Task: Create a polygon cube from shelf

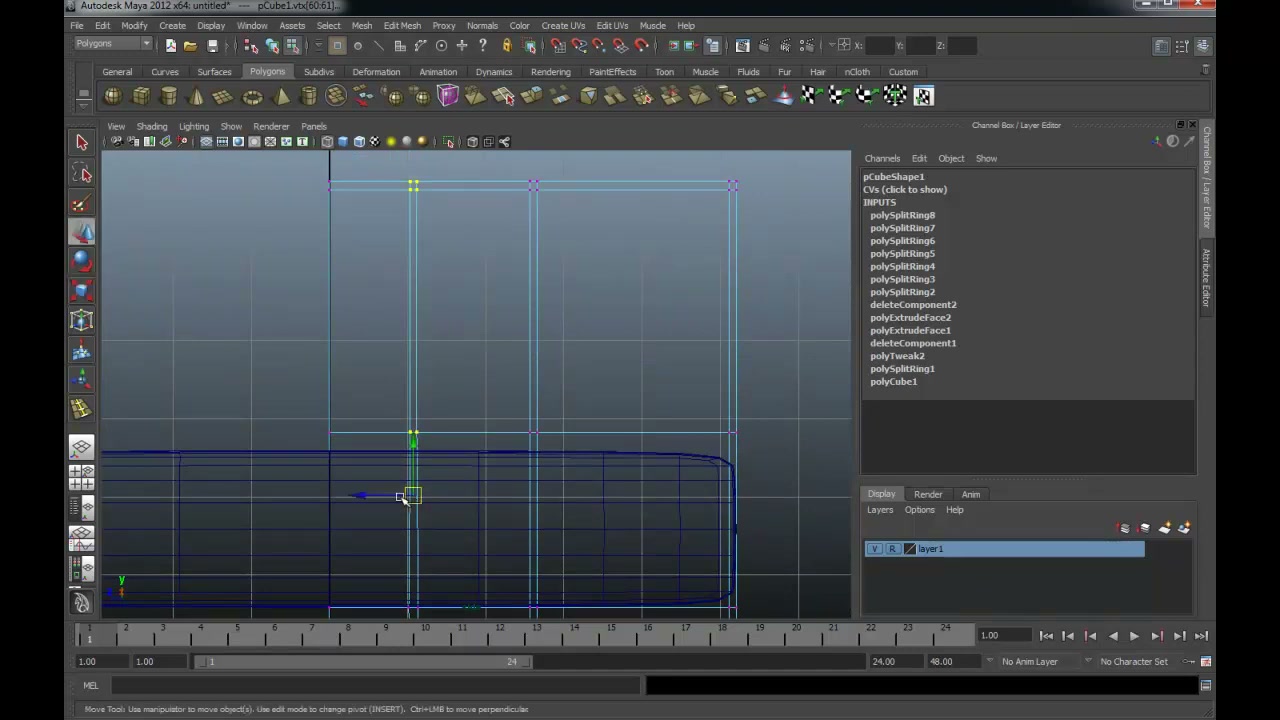Action: pos(141,96)
